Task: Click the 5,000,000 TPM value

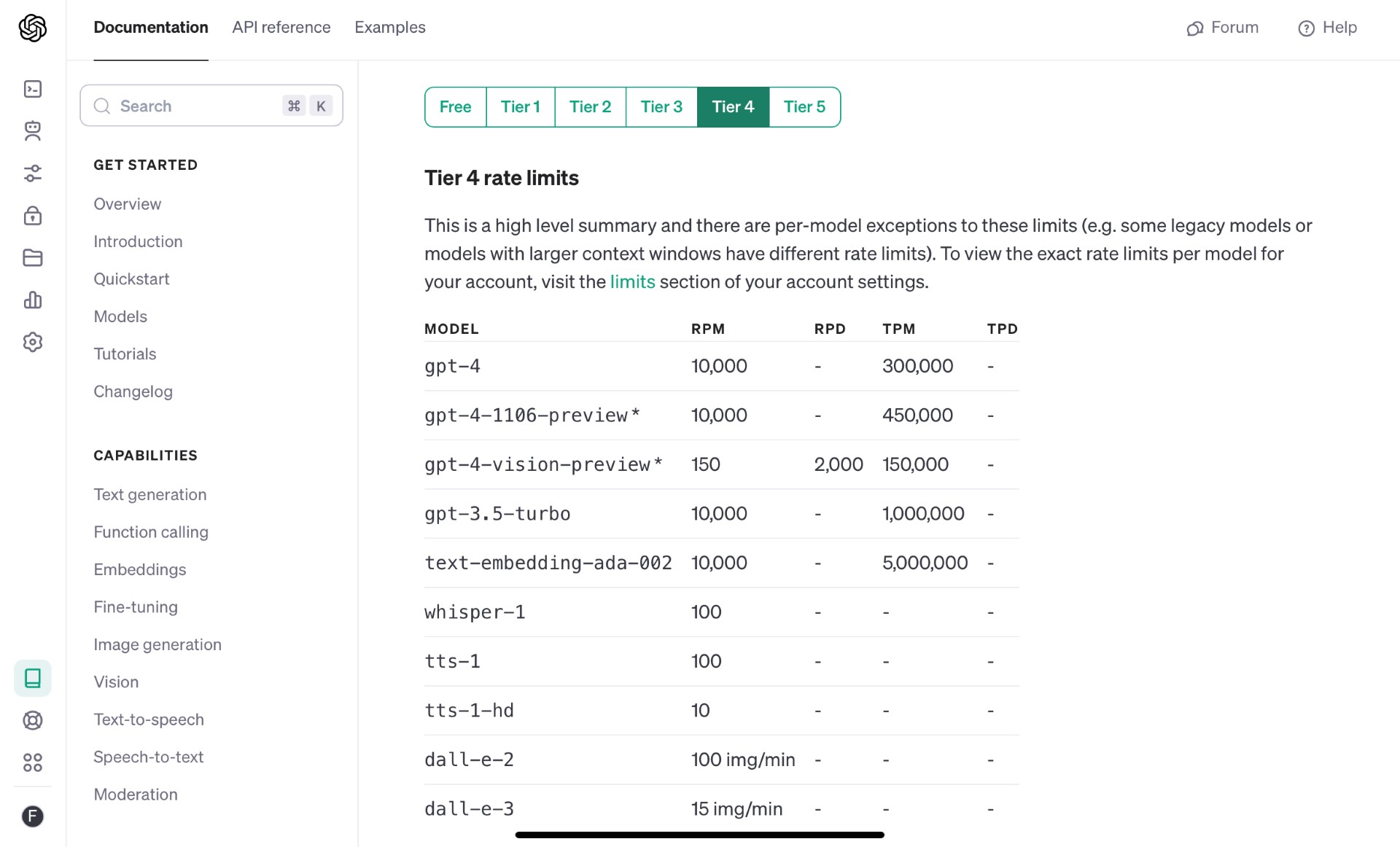Action: [925, 563]
